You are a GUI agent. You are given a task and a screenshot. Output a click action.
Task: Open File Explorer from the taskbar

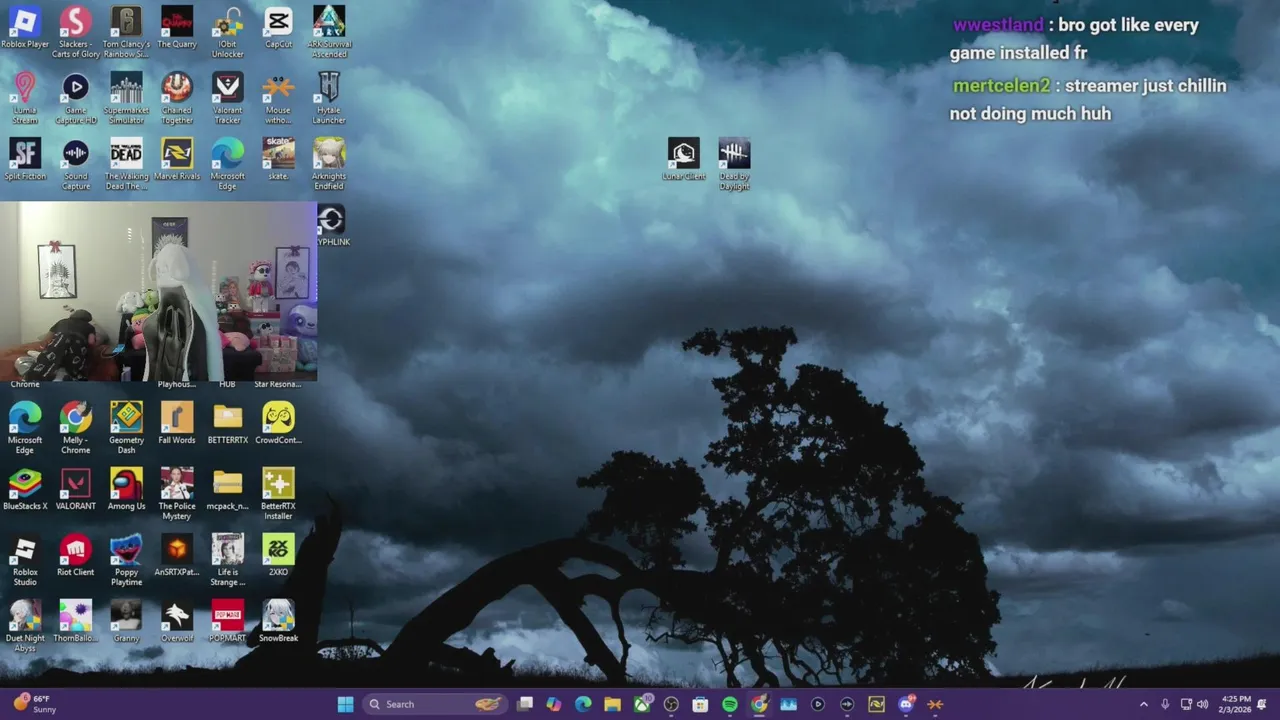pyautogui.click(x=613, y=704)
